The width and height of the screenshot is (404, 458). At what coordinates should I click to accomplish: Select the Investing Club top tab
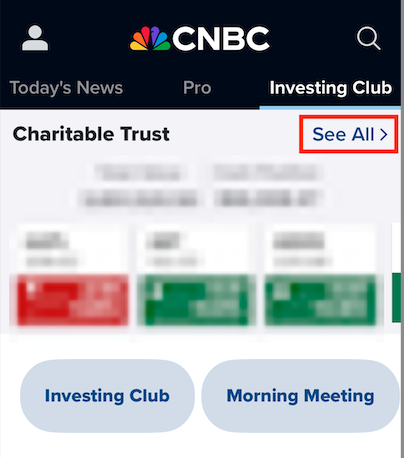330,88
